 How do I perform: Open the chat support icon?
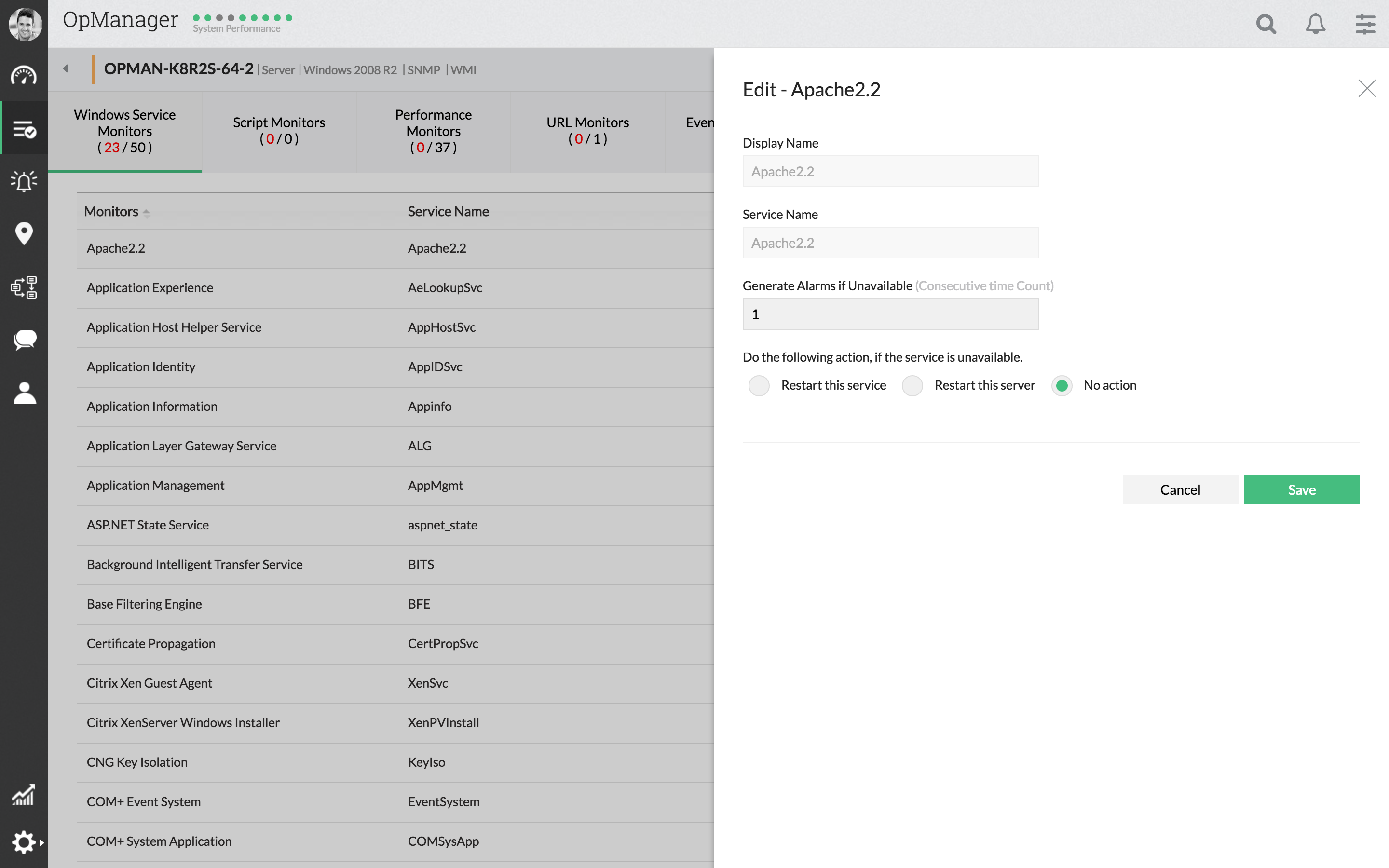tap(24, 339)
